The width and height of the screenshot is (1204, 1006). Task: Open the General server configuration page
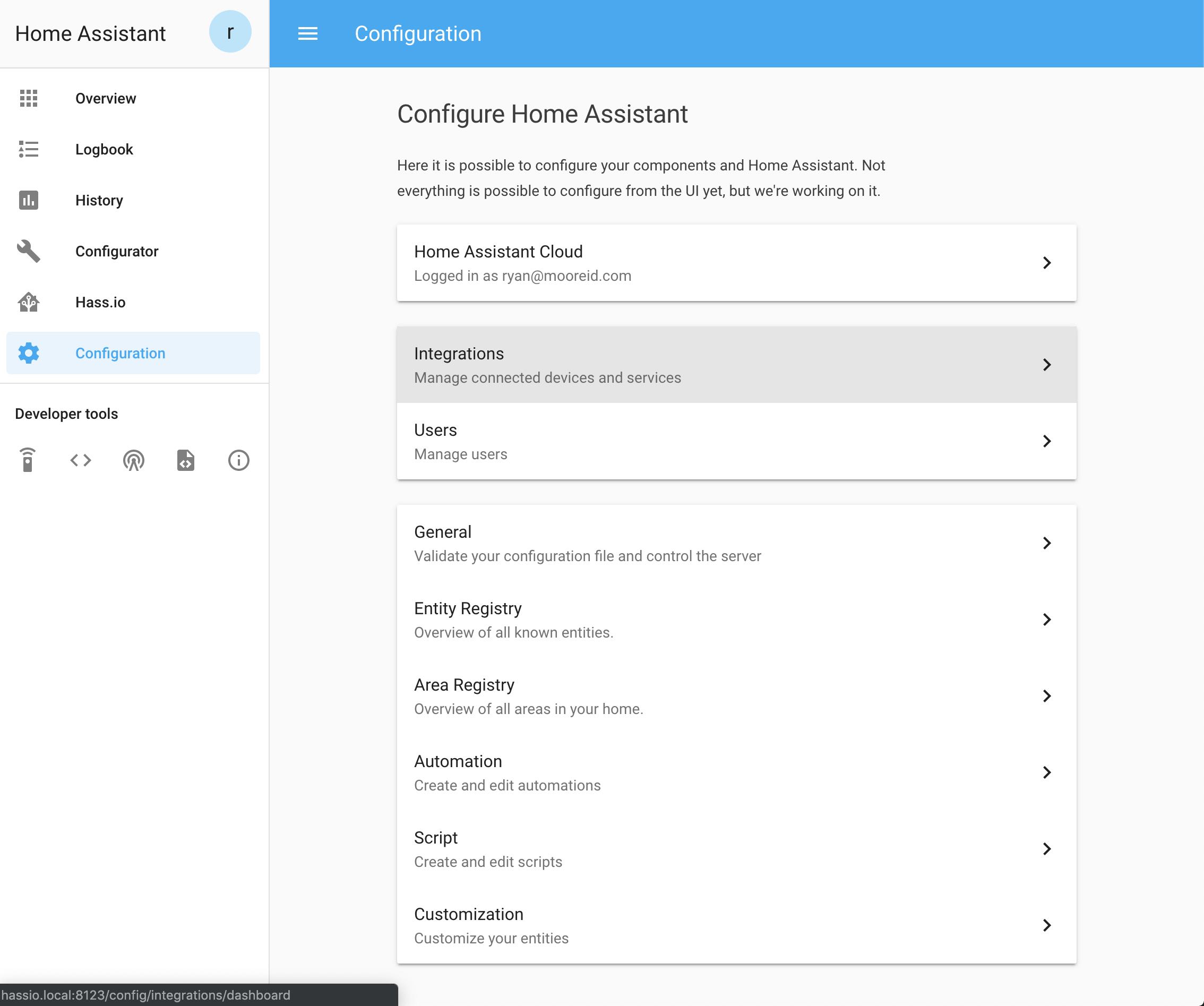(x=736, y=543)
